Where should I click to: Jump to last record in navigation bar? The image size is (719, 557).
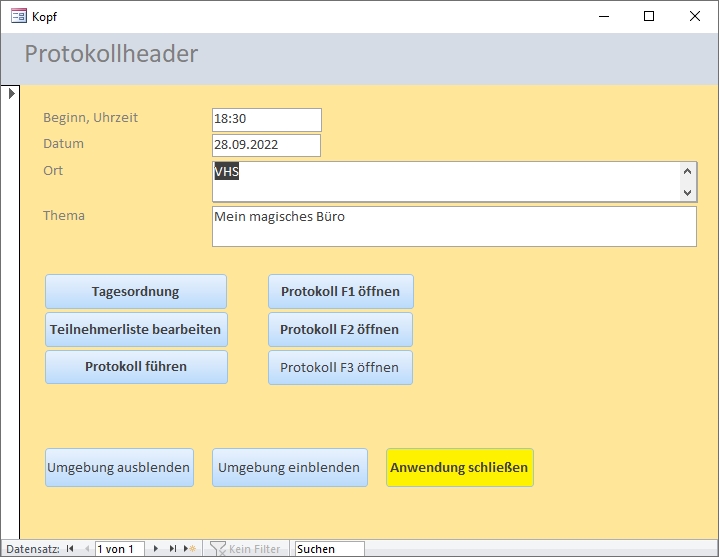coord(173,549)
